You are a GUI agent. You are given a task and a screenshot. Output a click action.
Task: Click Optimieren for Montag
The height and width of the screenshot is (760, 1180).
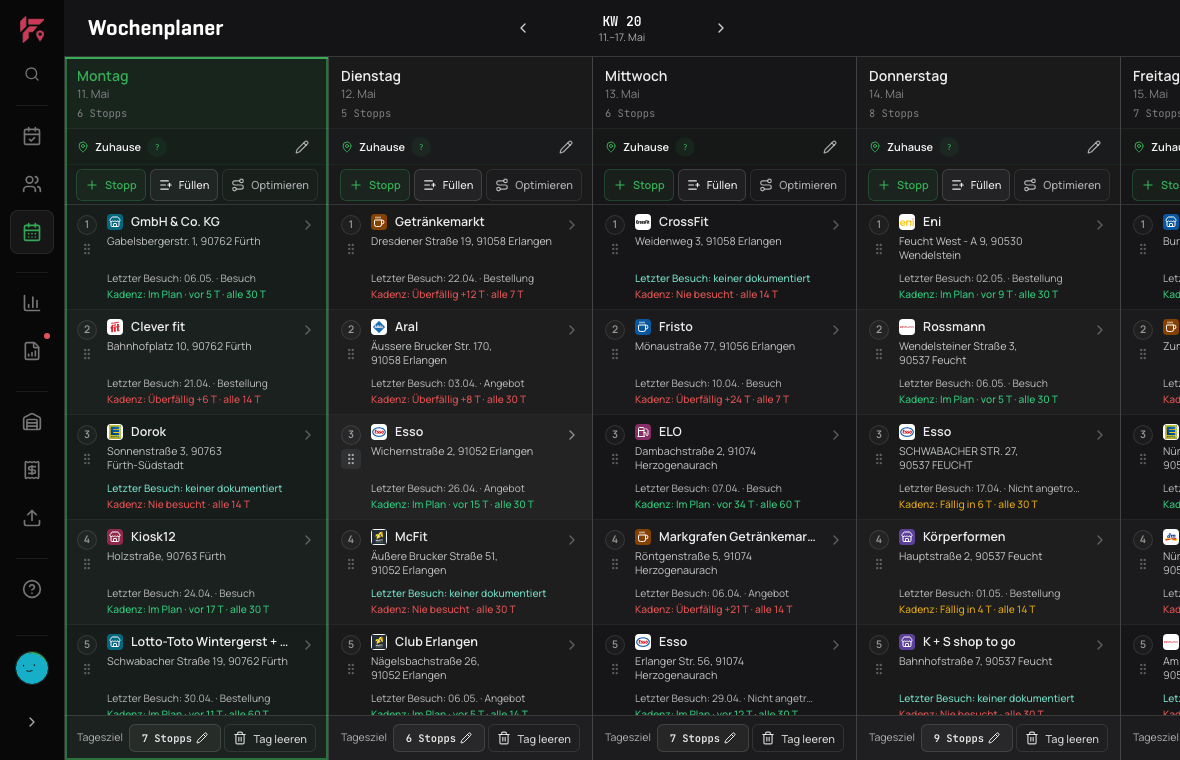coord(270,185)
